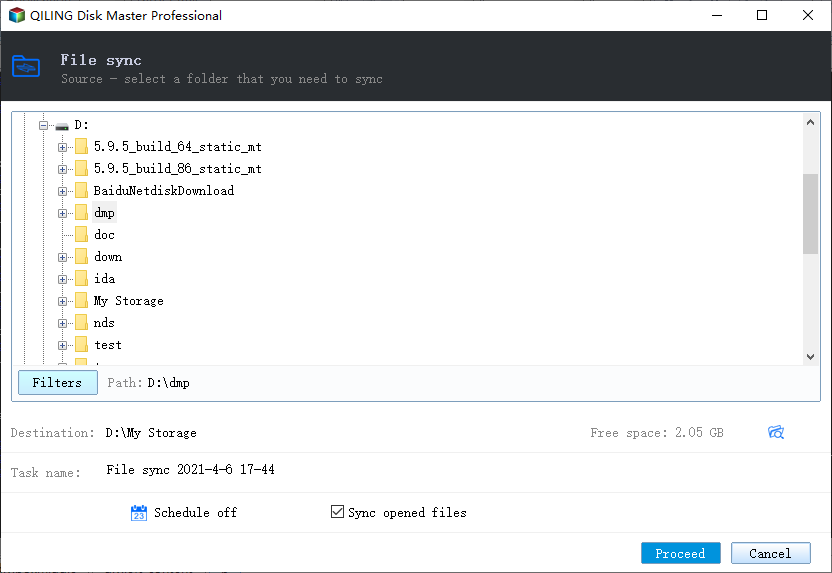Click the doc folder icon

(x=81, y=235)
